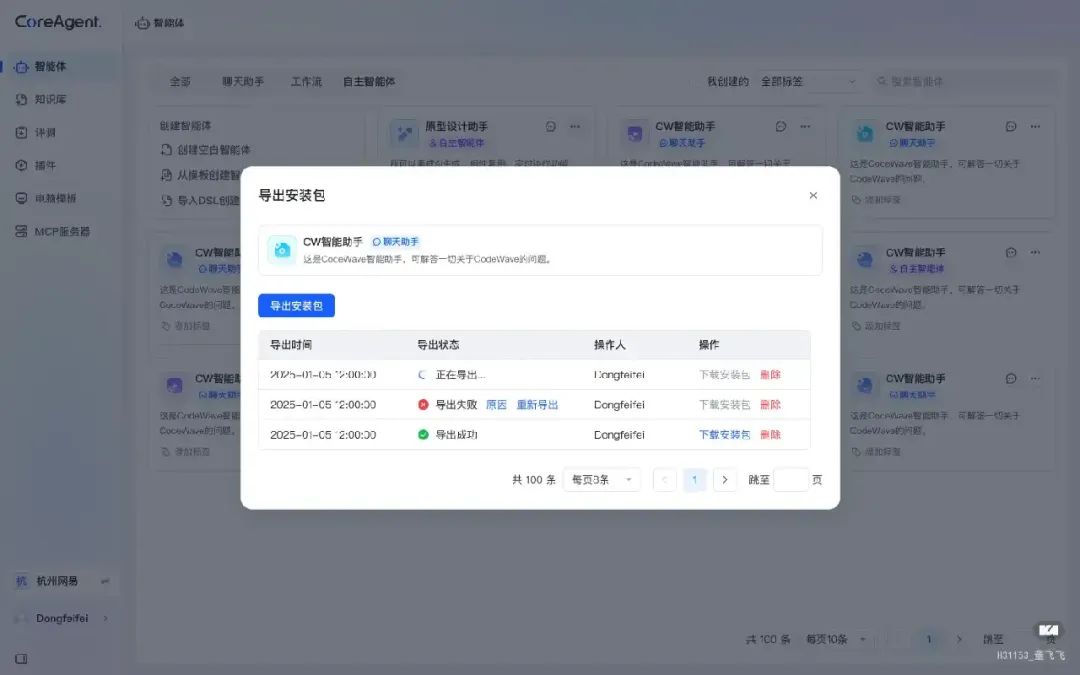Close the 导出安装包 dialog
1080x675 pixels.
(813, 196)
